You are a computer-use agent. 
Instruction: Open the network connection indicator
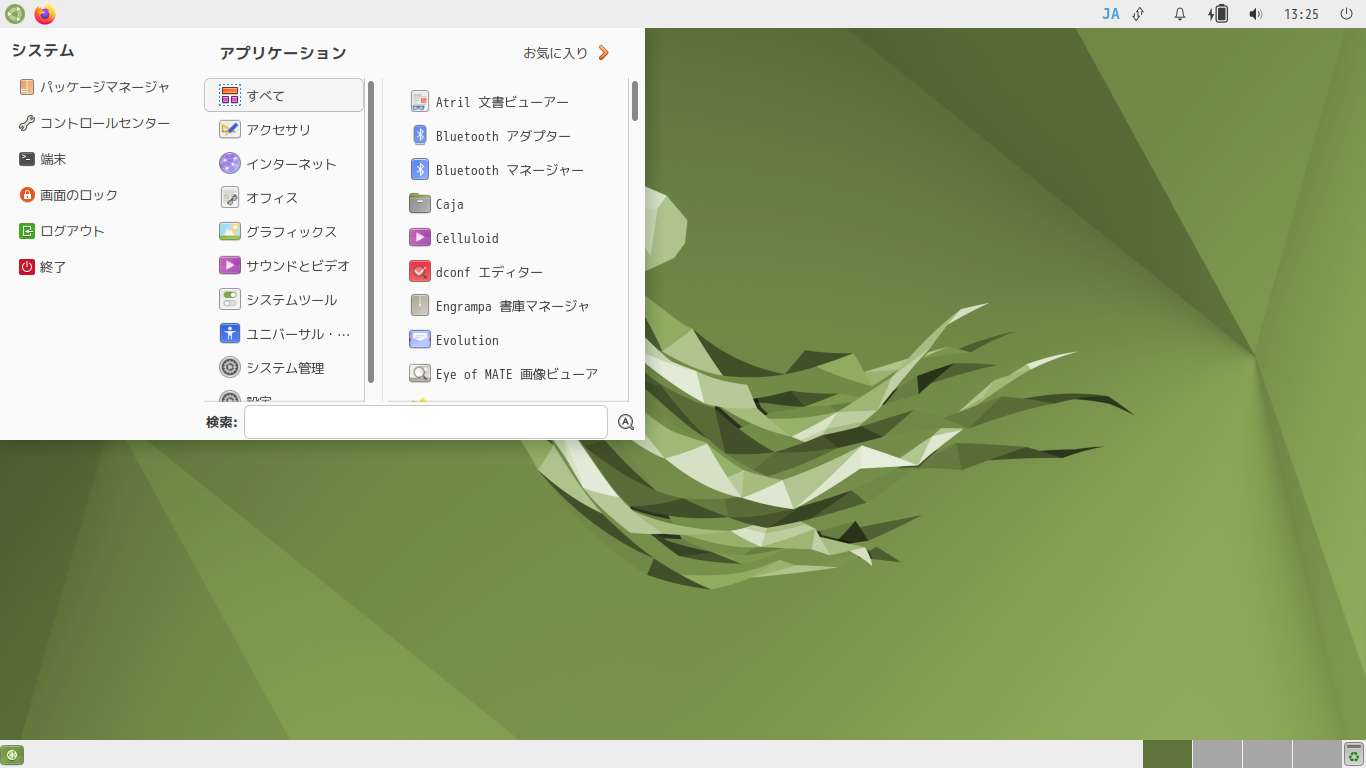pyautogui.click(x=1138, y=14)
